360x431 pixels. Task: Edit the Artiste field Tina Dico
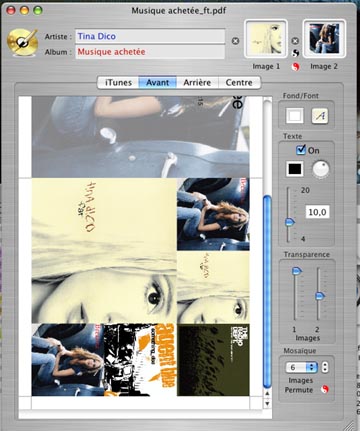pyautogui.click(x=150, y=36)
